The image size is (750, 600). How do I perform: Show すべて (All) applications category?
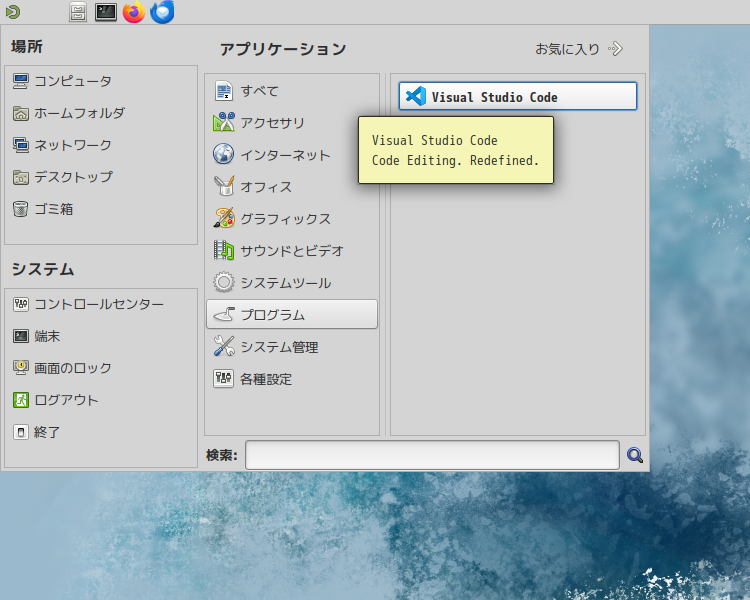coord(292,91)
